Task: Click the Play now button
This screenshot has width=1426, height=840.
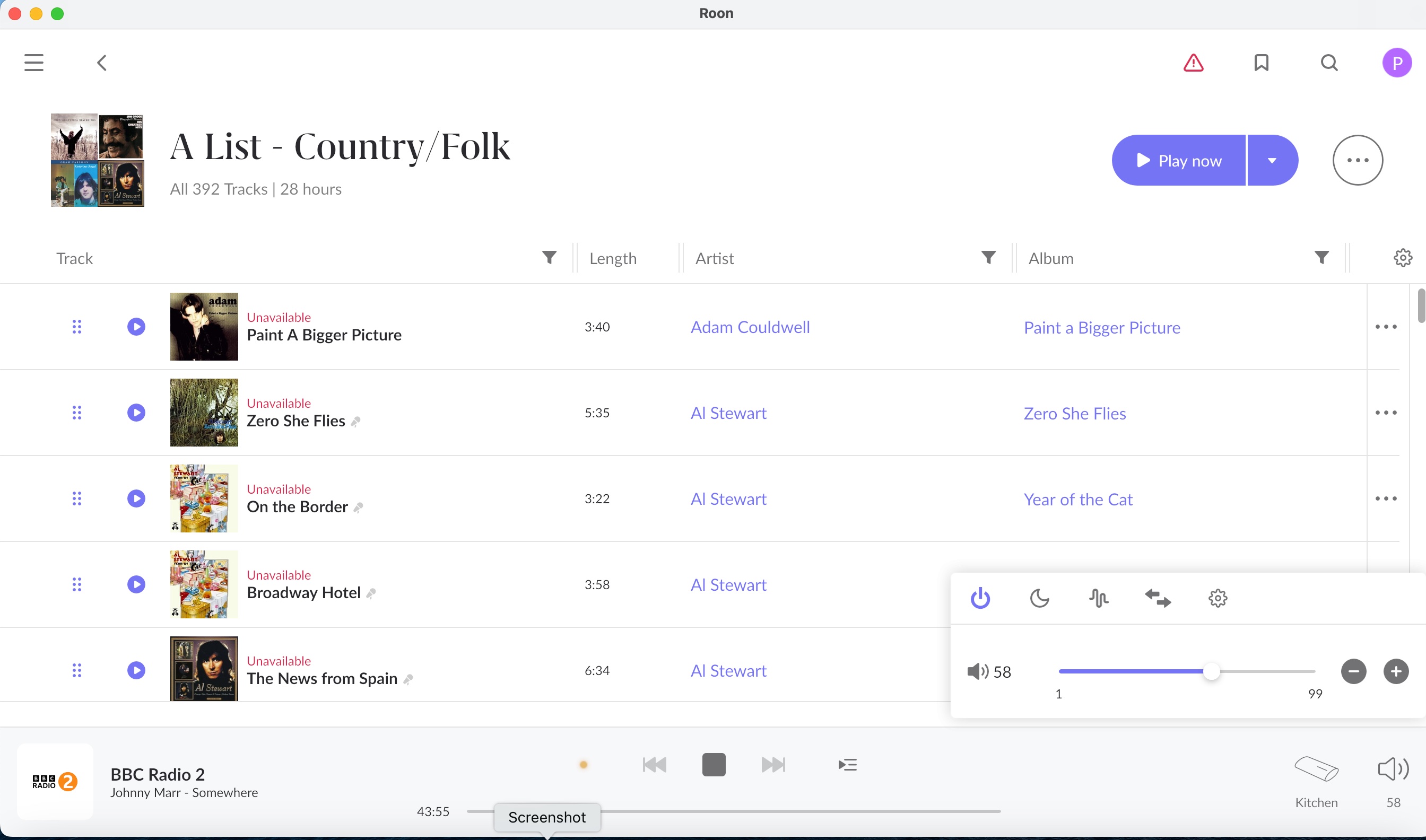Action: pyautogui.click(x=1179, y=160)
